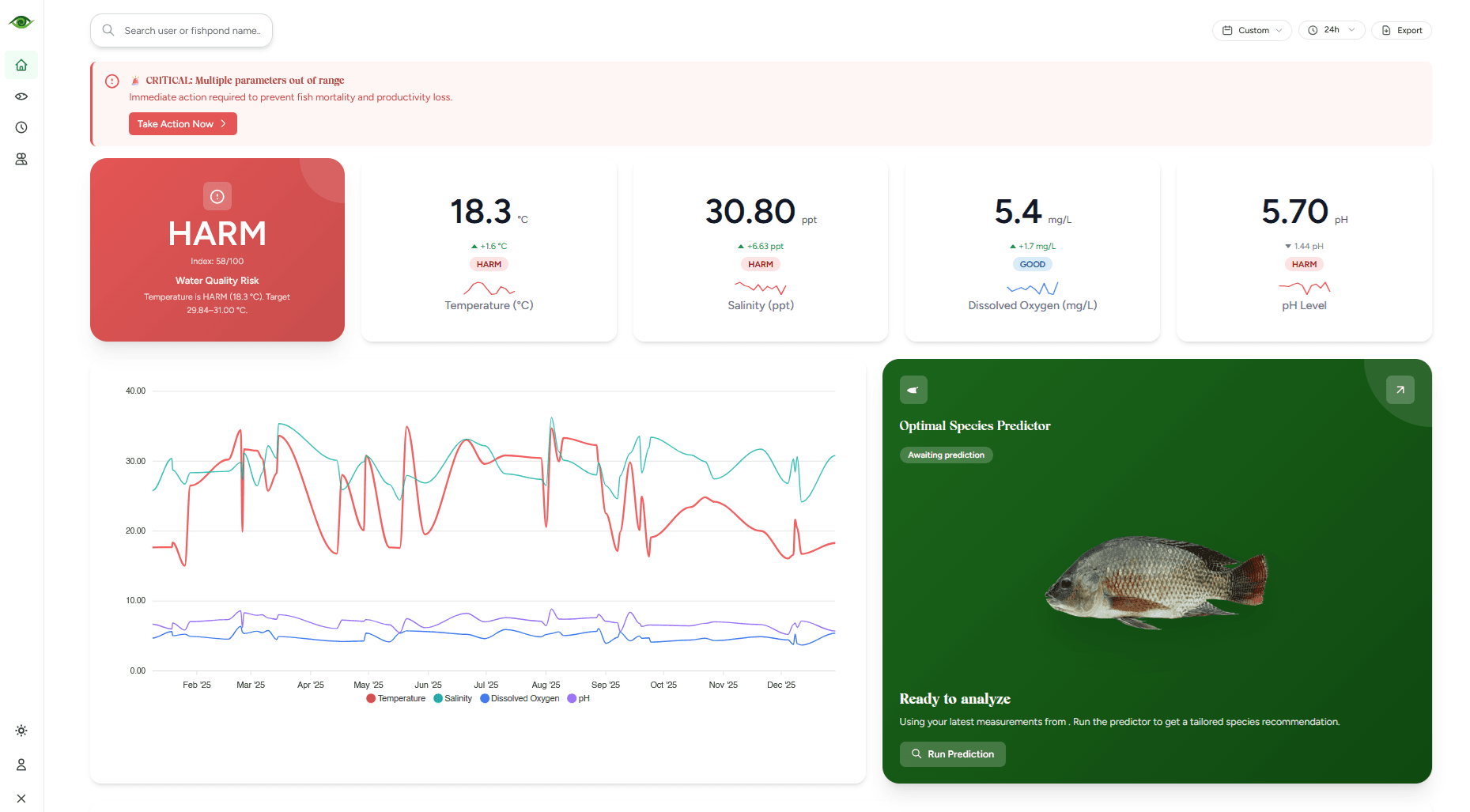Open the HARM water quality risk card
Viewport: 1470px width, 812px height.
(x=217, y=250)
